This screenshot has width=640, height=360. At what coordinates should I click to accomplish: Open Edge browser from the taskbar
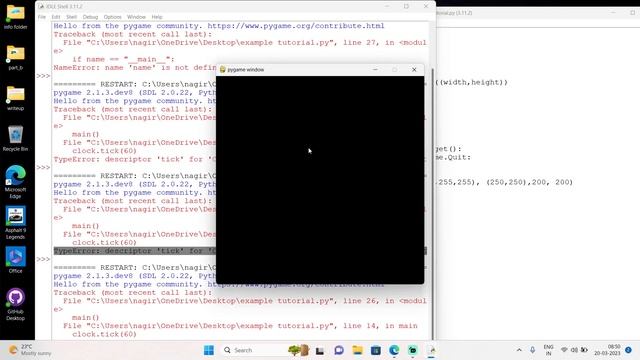coord(394,350)
